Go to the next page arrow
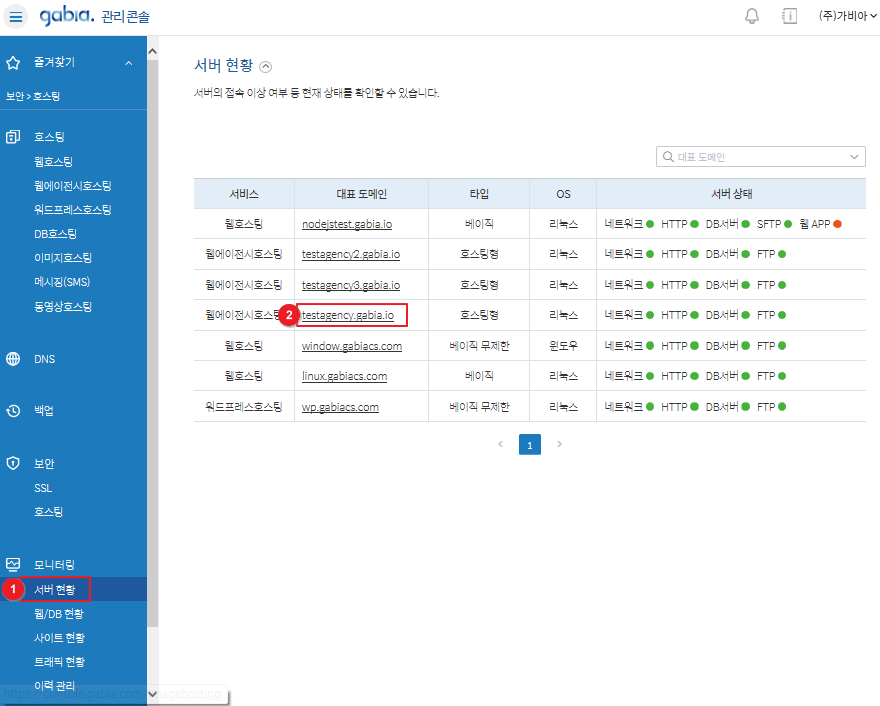The image size is (880, 706). pos(559,444)
